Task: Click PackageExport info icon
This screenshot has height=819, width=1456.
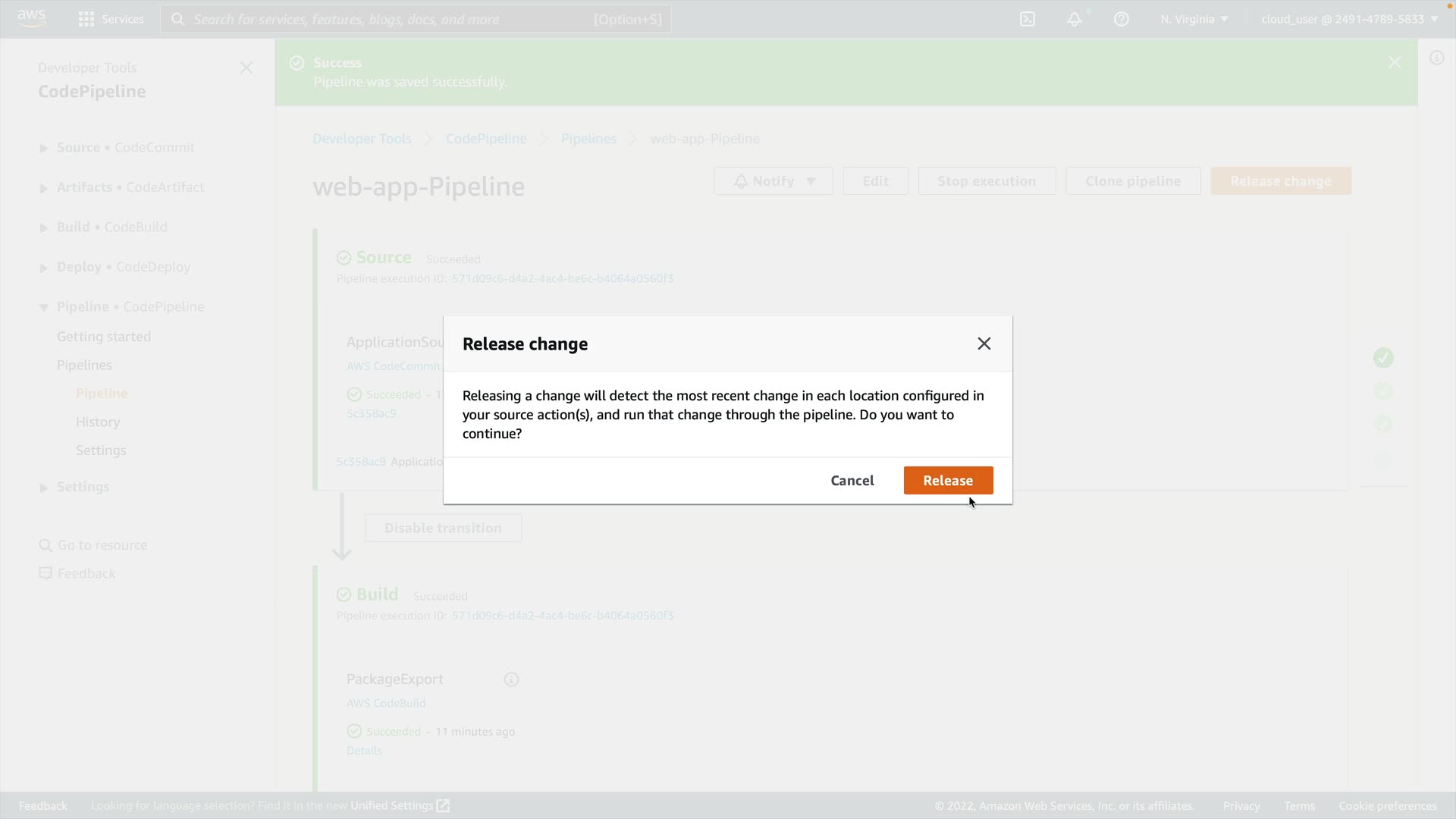Action: [511, 679]
